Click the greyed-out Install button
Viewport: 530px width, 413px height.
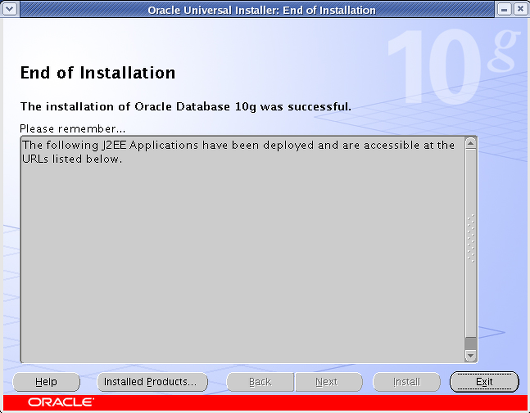[407, 382]
